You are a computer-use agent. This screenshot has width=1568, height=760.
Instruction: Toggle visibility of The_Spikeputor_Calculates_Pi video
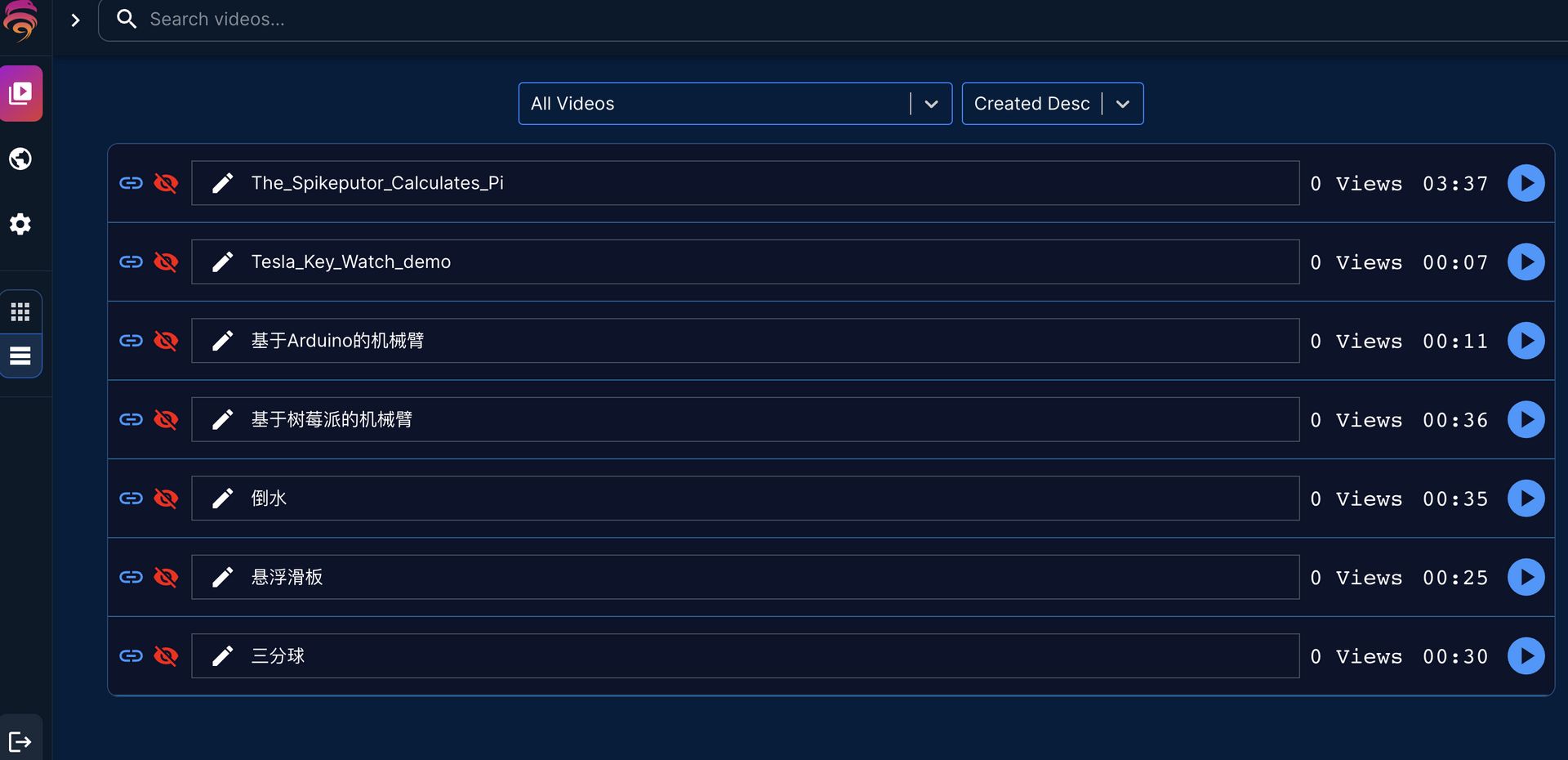coord(166,183)
